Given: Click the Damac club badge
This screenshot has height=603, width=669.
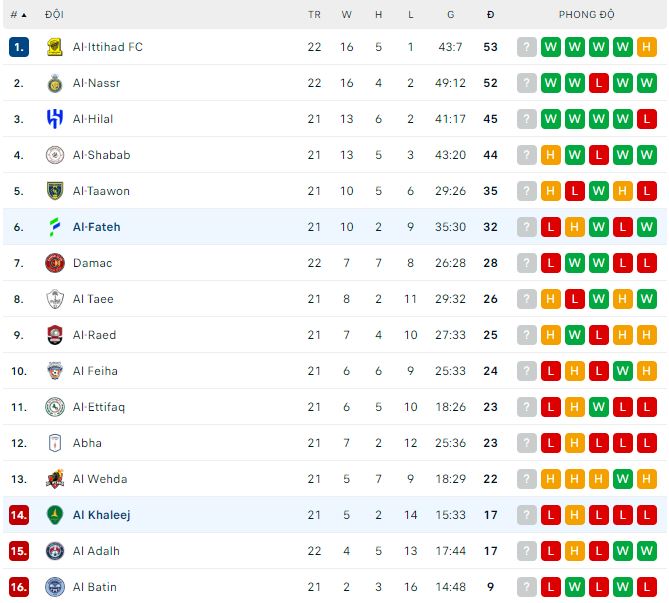Looking at the screenshot, I should tap(55, 263).
